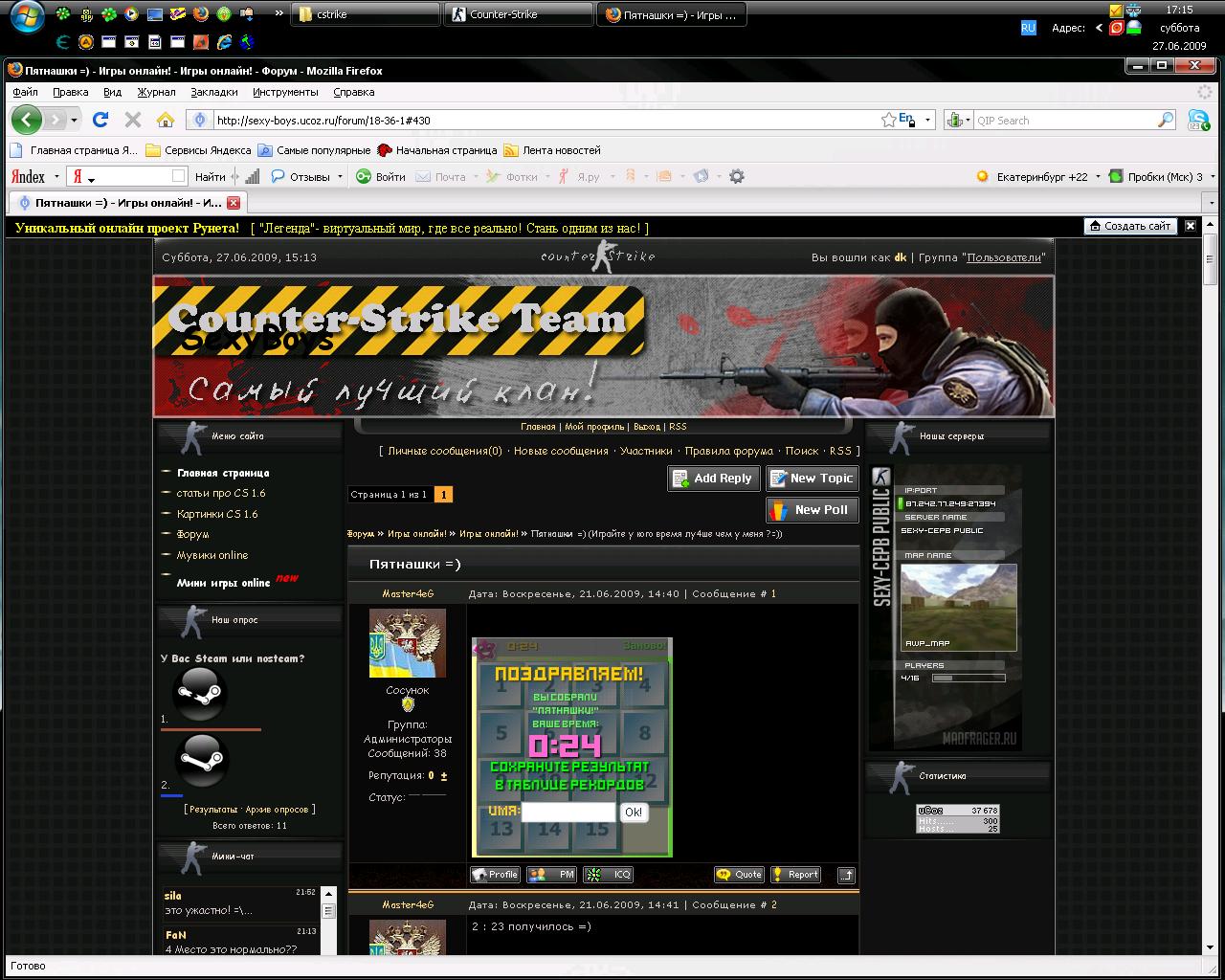The image size is (1225, 980).
Task: Open Master4eG's Profile button
Action: (x=495, y=875)
